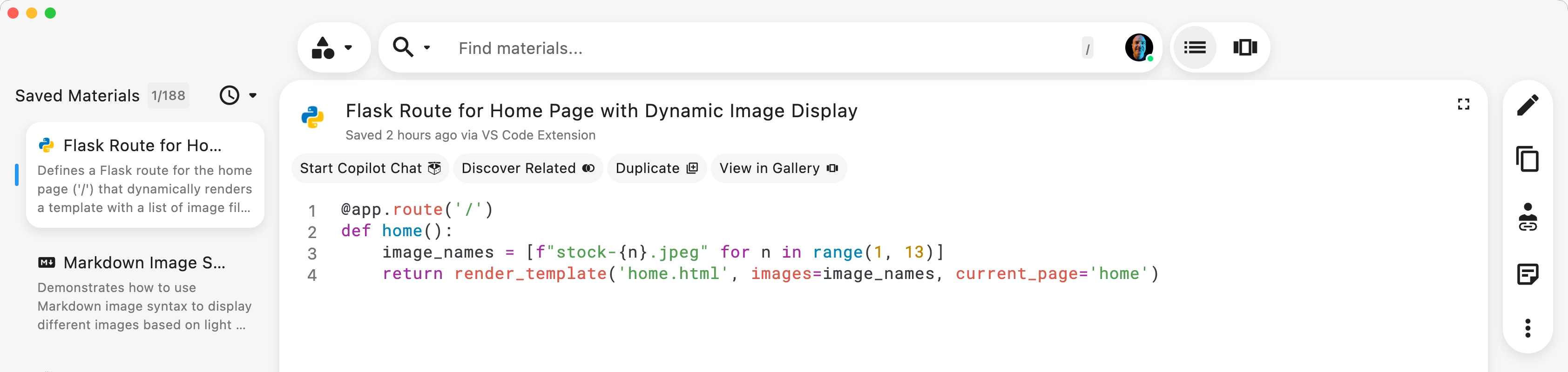Open the related people and links icon
1568x372 pixels.
click(1527, 217)
